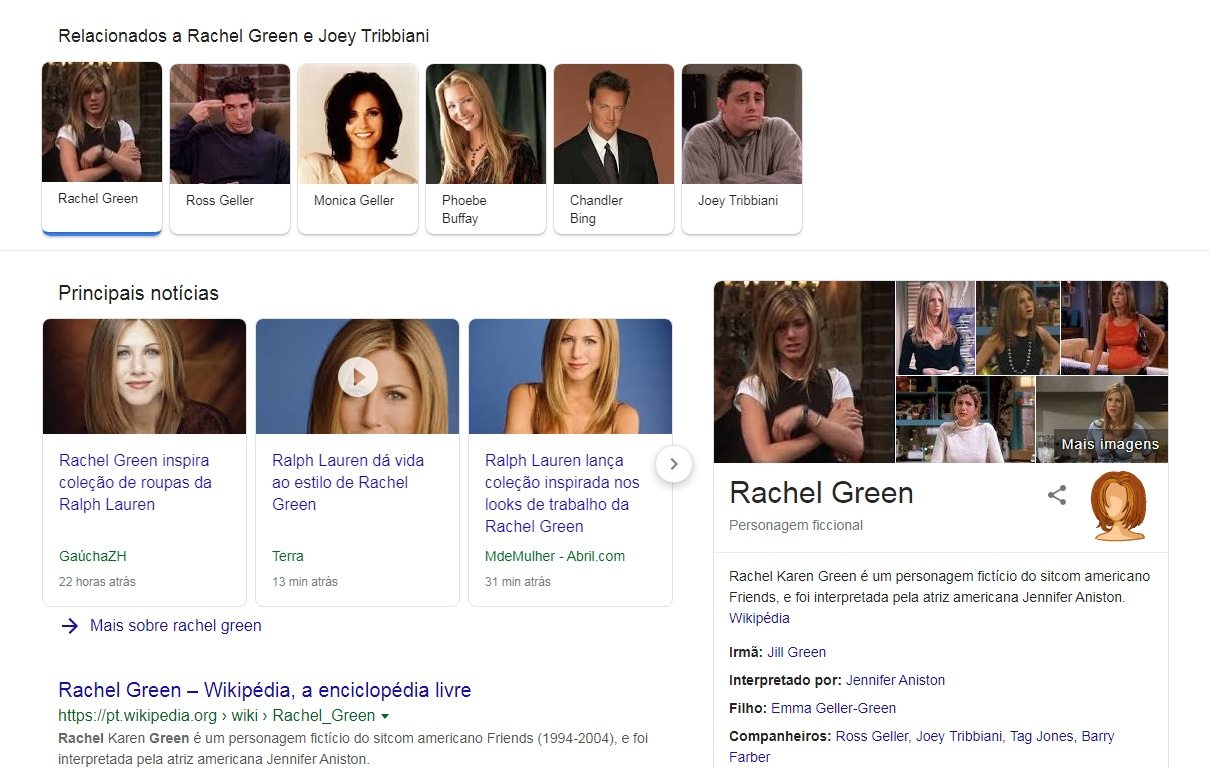Click the Terra source label
The width and height of the screenshot is (1210, 768).
coord(288,556)
